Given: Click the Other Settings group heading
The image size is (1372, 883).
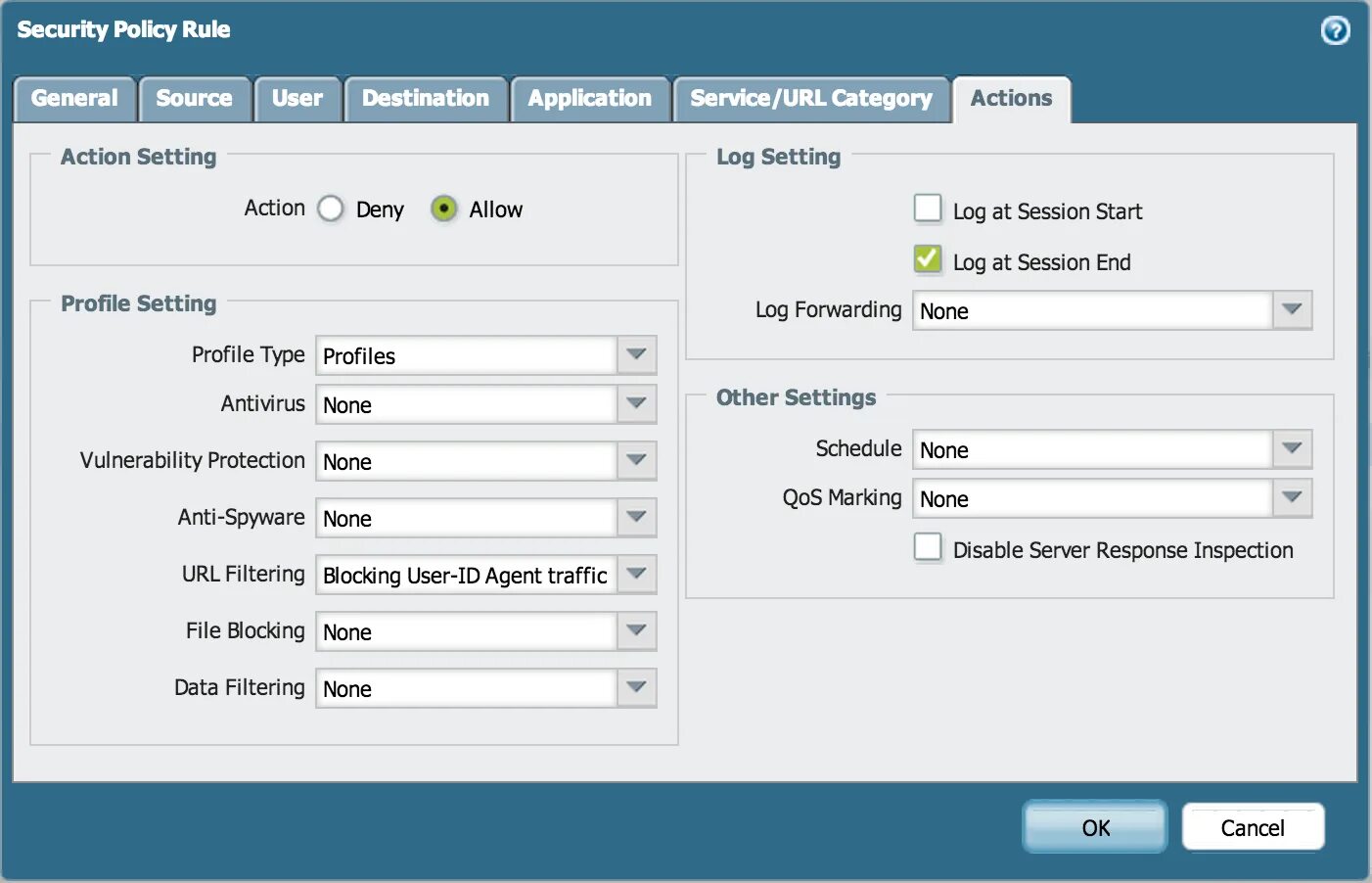Looking at the screenshot, I should 796,397.
